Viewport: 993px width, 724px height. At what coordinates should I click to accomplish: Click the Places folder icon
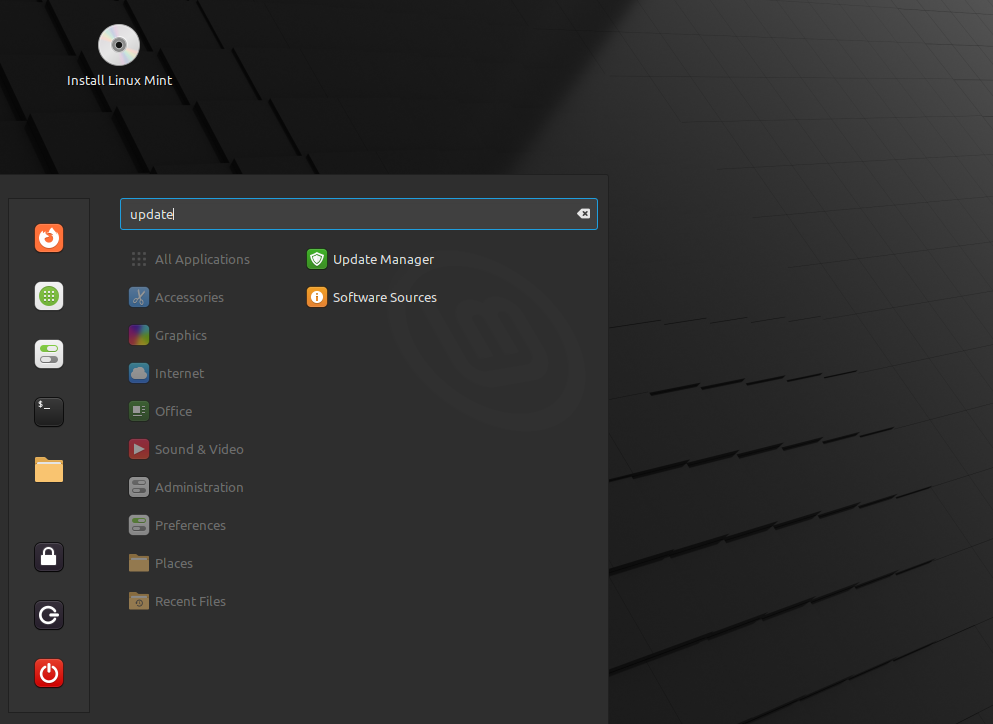139,563
